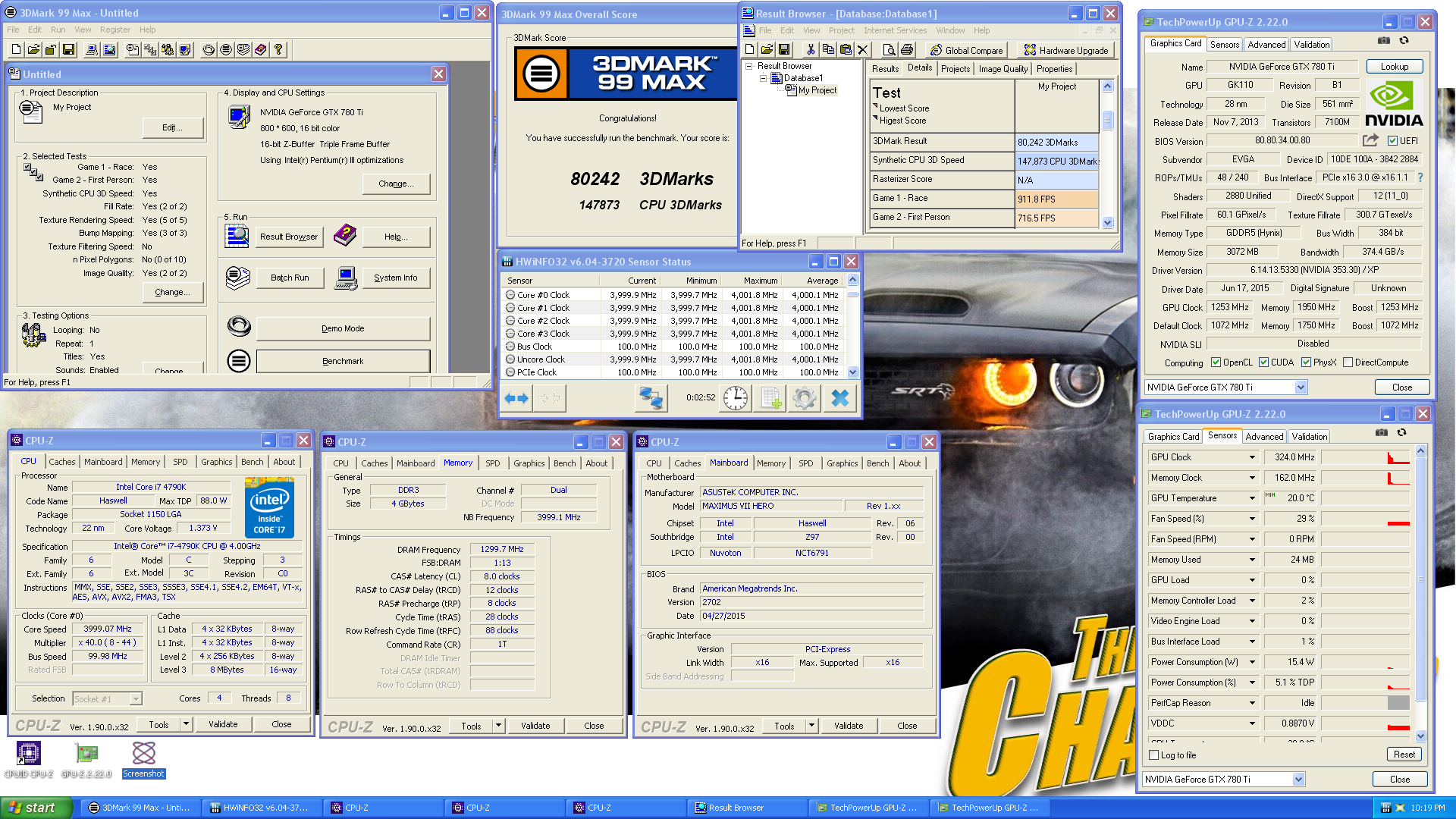Click Print icon in Result Browser toolbar
Viewport: 1456px width, 819px height.
[906, 50]
